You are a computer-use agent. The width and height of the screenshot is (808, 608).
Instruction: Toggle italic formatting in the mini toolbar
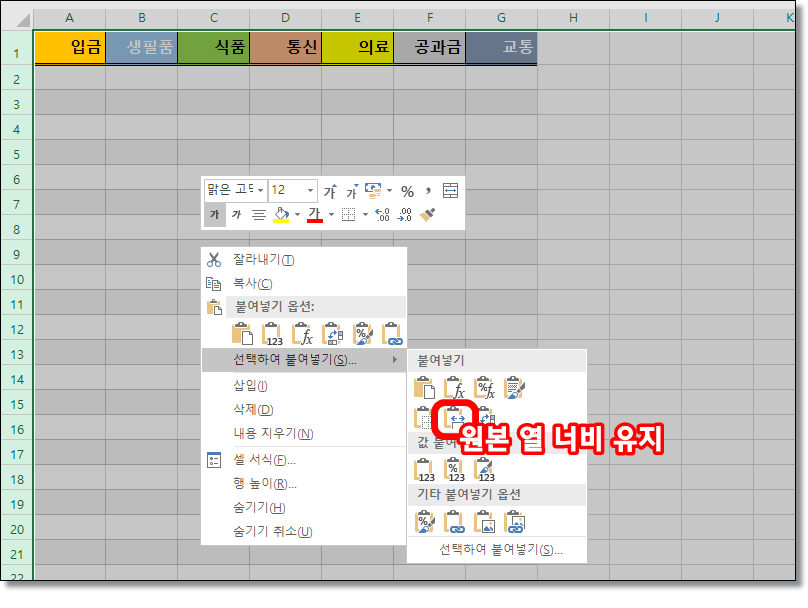(x=234, y=213)
